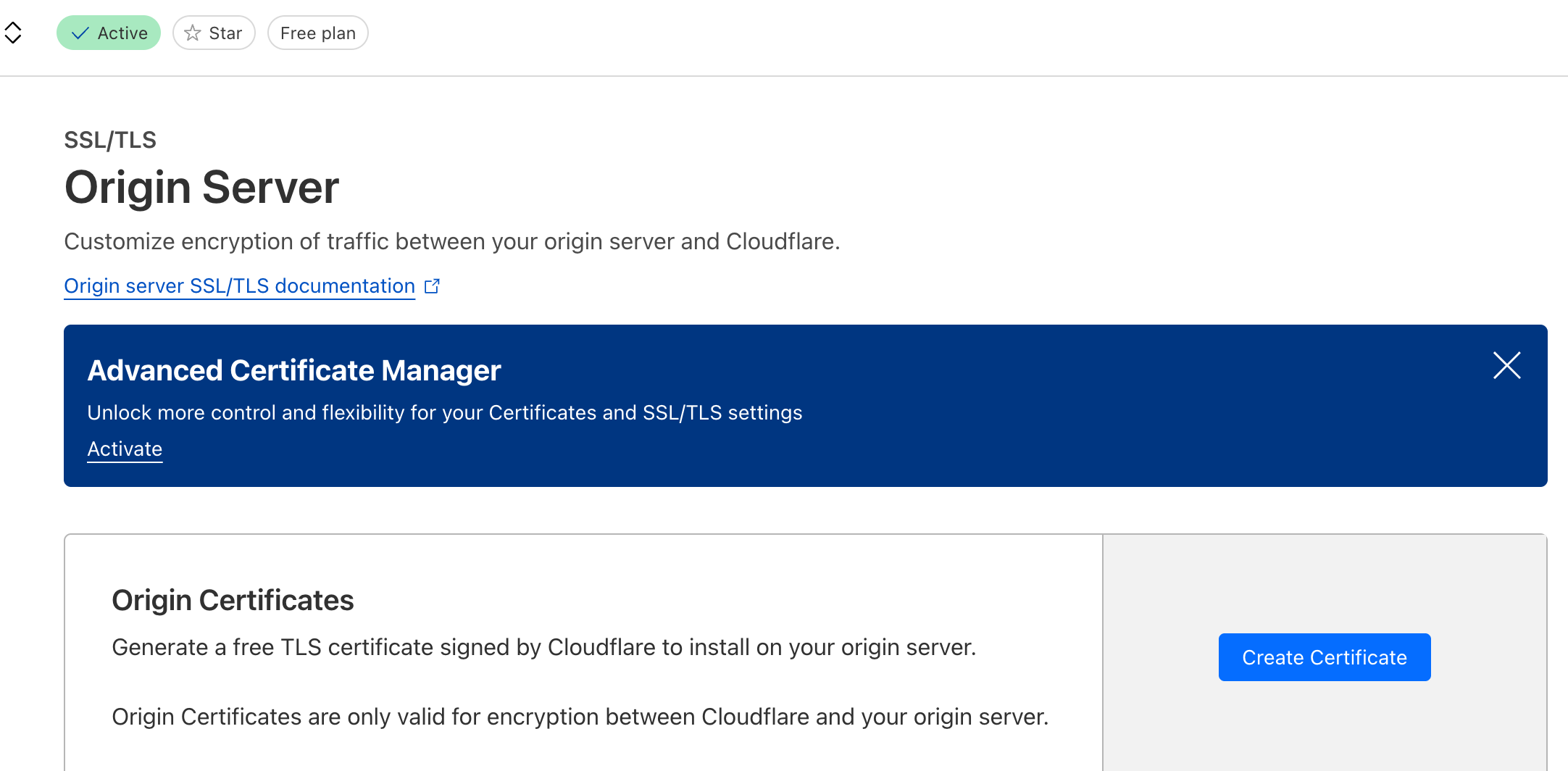The height and width of the screenshot is (771, 1568).
Task: Dismiss the Advanced Certificate Manager banner
Action: click(x=1506, y=365)
